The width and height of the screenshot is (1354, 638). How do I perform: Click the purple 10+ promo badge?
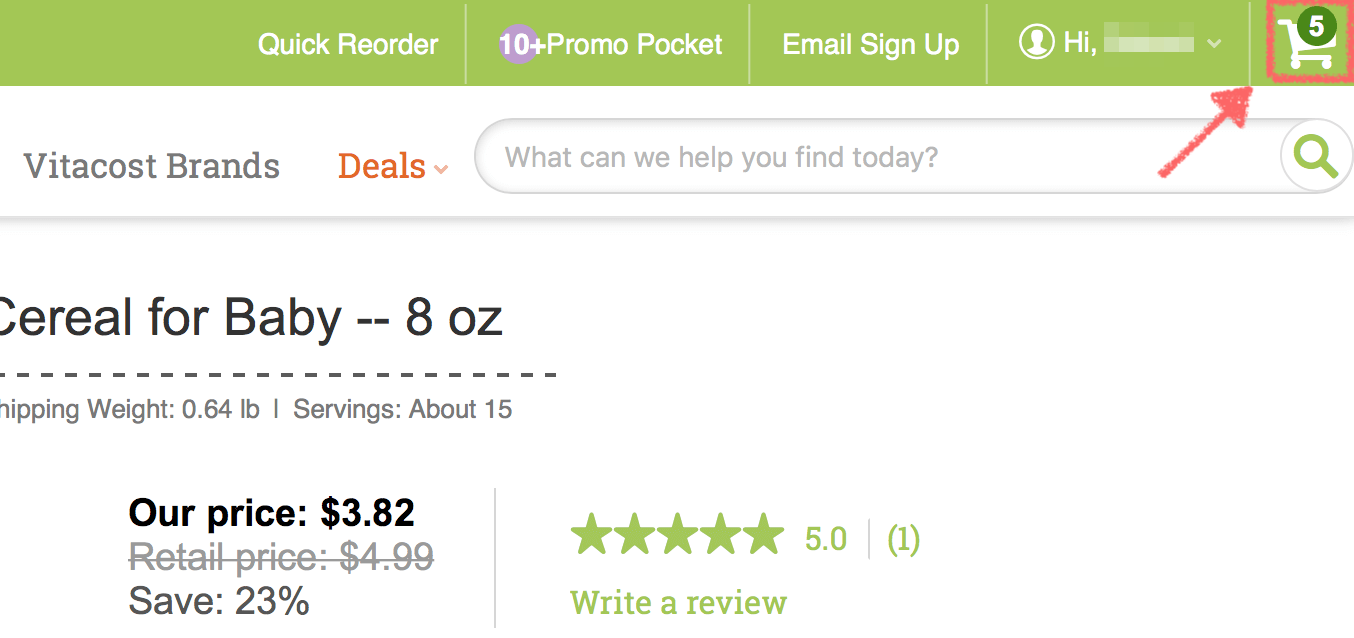click(517, 45)
